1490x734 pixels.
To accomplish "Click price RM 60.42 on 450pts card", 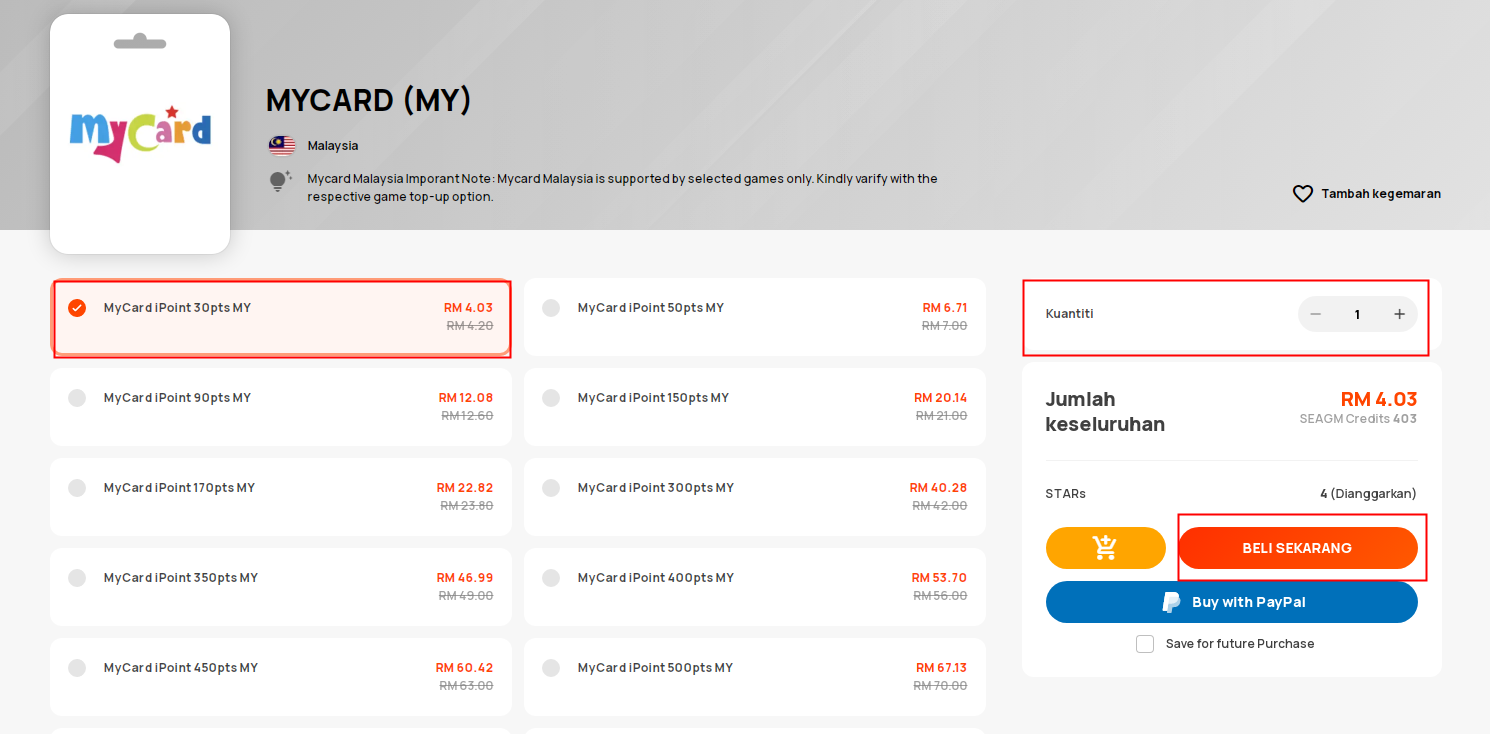I will 465,668.
